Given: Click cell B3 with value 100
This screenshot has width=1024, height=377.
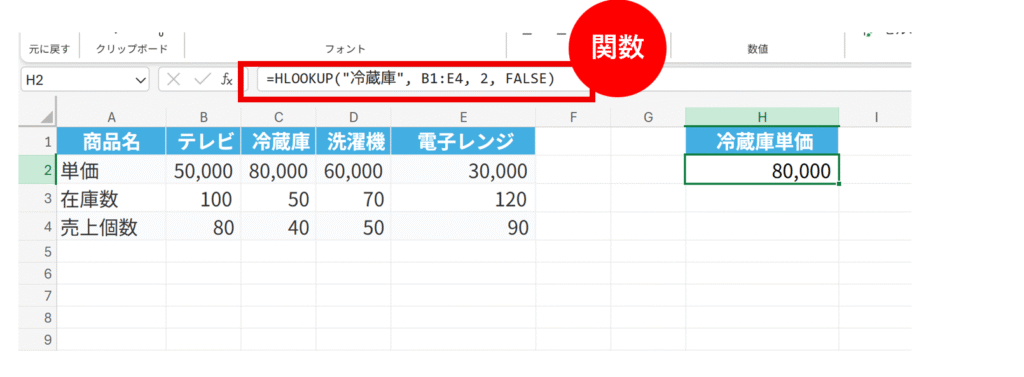Looking at the screenshot, I should coord(204,199).
